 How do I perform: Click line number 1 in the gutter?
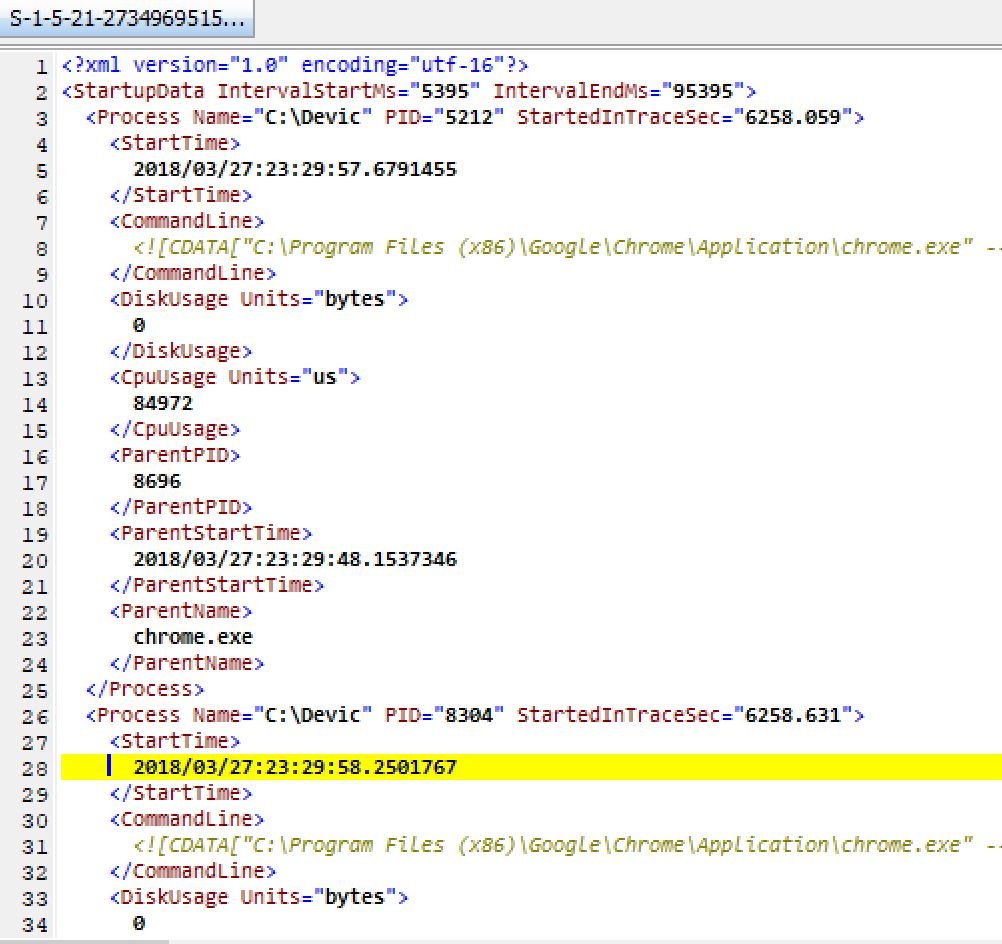click(x=41, y=66)
